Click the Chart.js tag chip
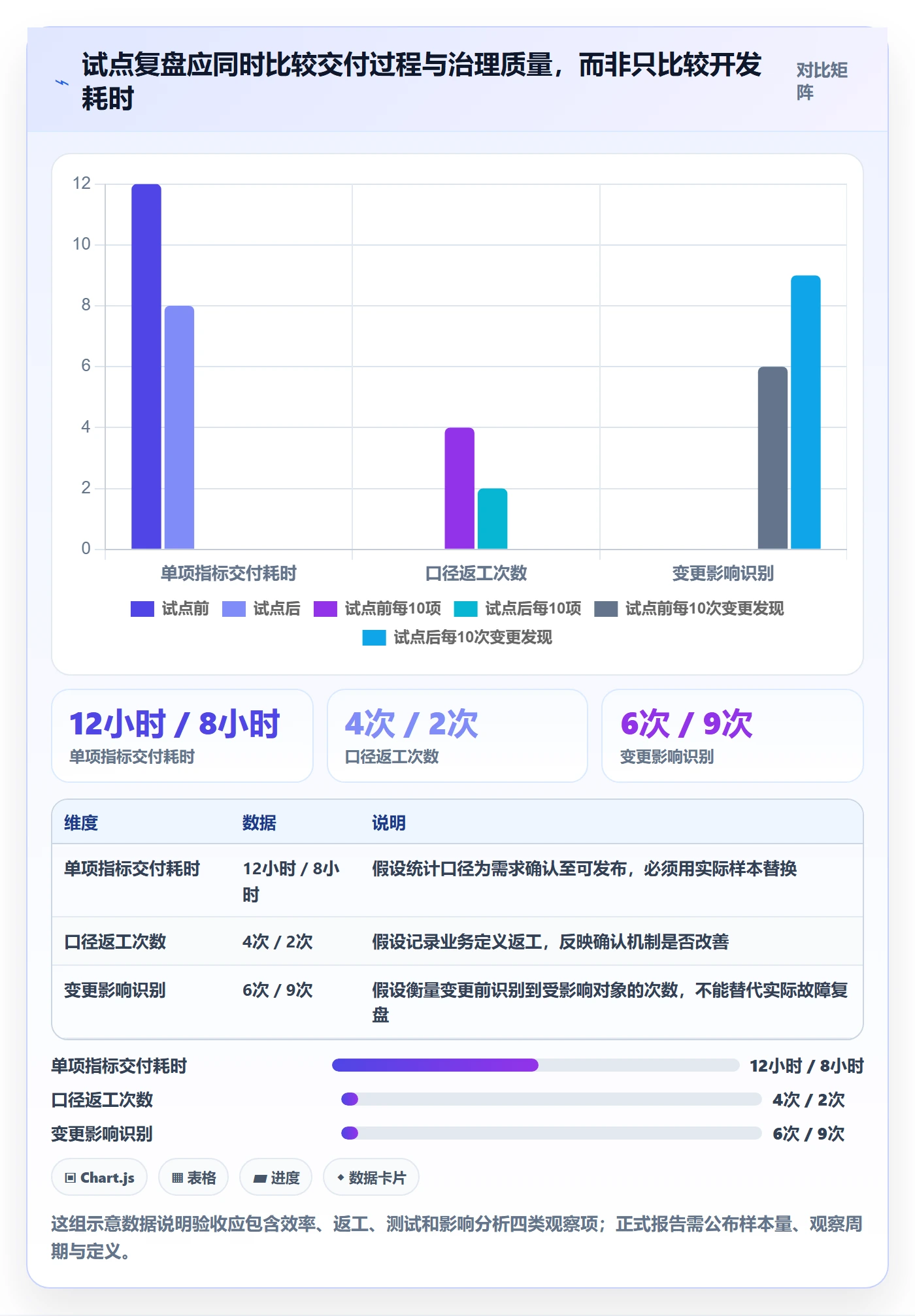Viewport: 915px width, 1316px height. point(99,1177)
